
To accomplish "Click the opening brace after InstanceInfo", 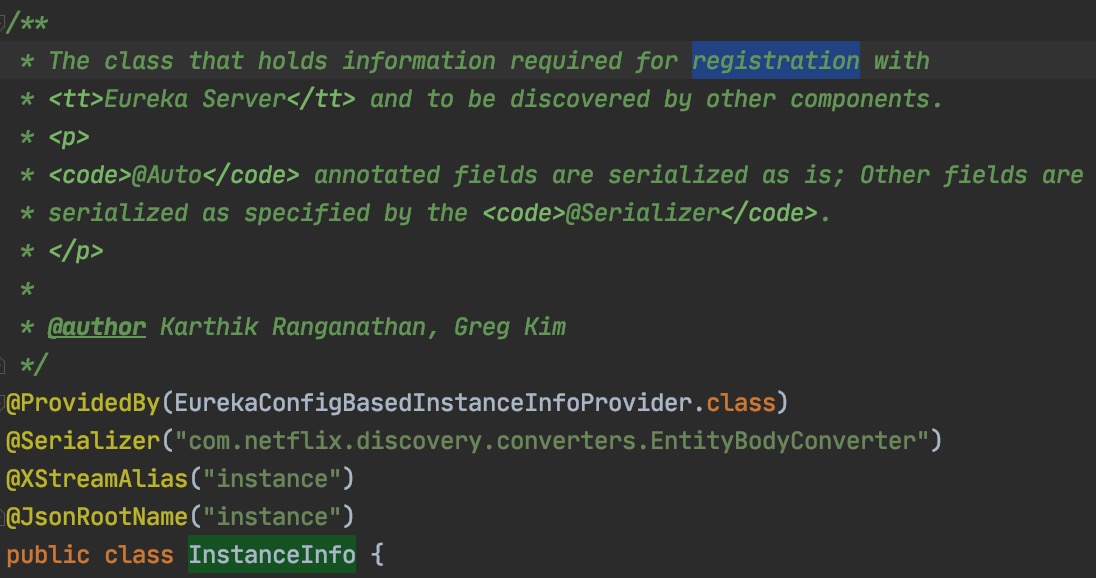I will [377, 555].
